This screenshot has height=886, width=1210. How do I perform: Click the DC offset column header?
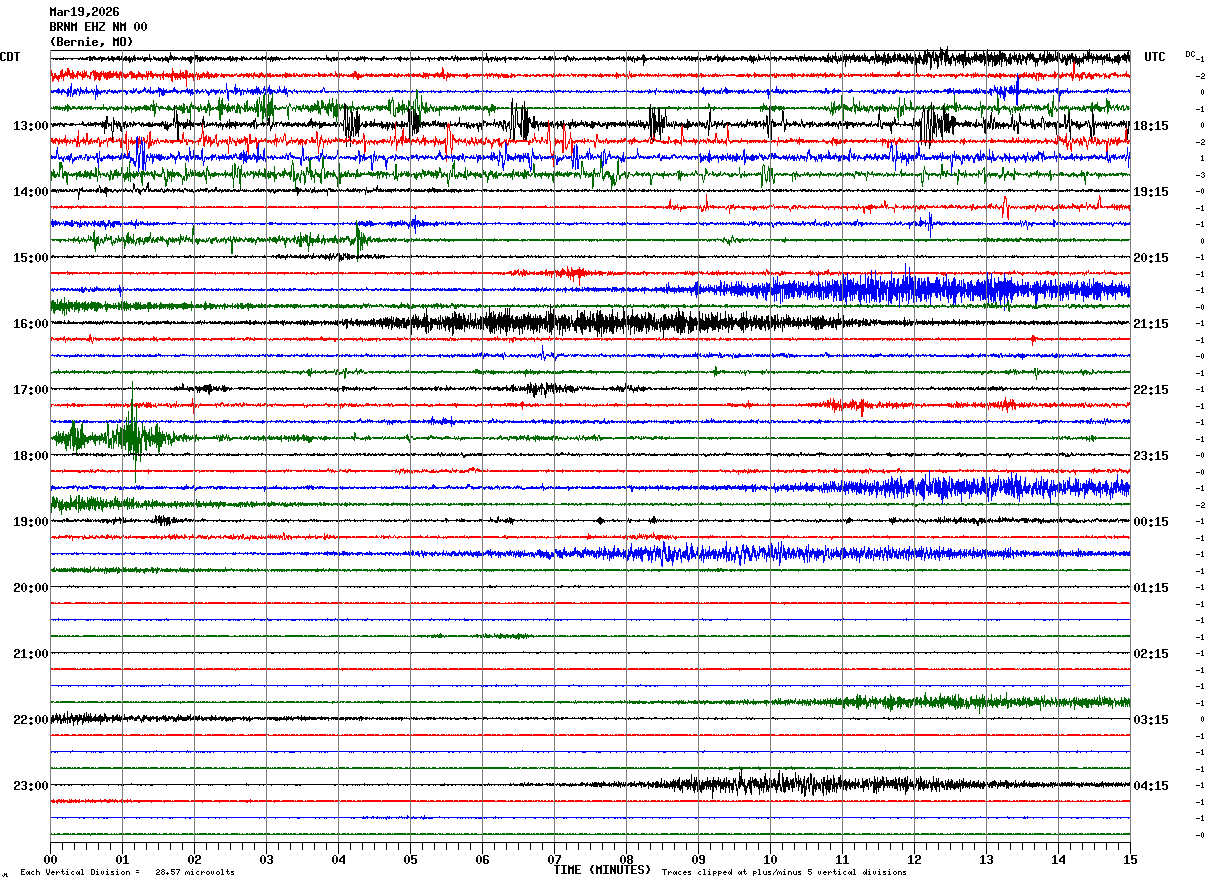pos(1190,54)
